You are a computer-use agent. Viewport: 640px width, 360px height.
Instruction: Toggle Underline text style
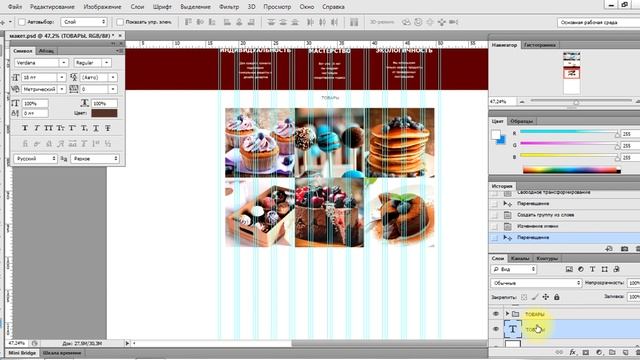coord(96,128)
